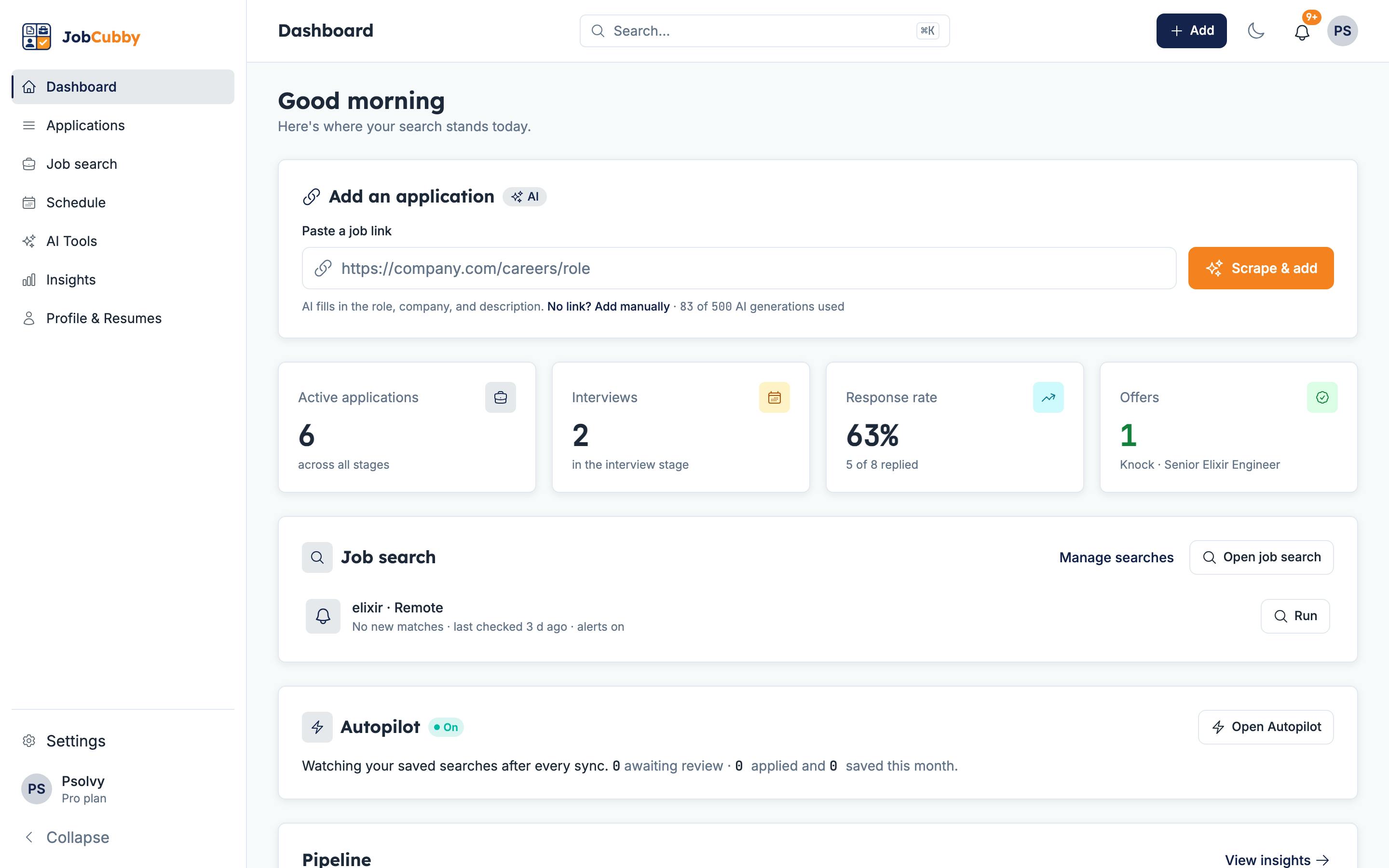Click Manage searches link
The image size is (1389, 868).
(x=1117, y=557)
